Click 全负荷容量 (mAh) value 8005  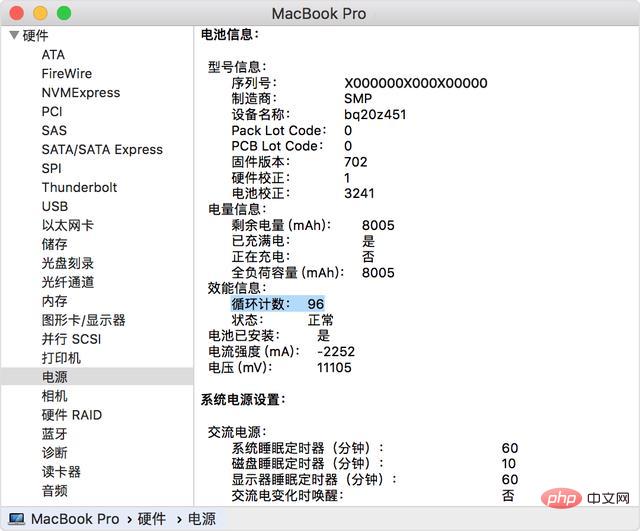pos(378,273)
